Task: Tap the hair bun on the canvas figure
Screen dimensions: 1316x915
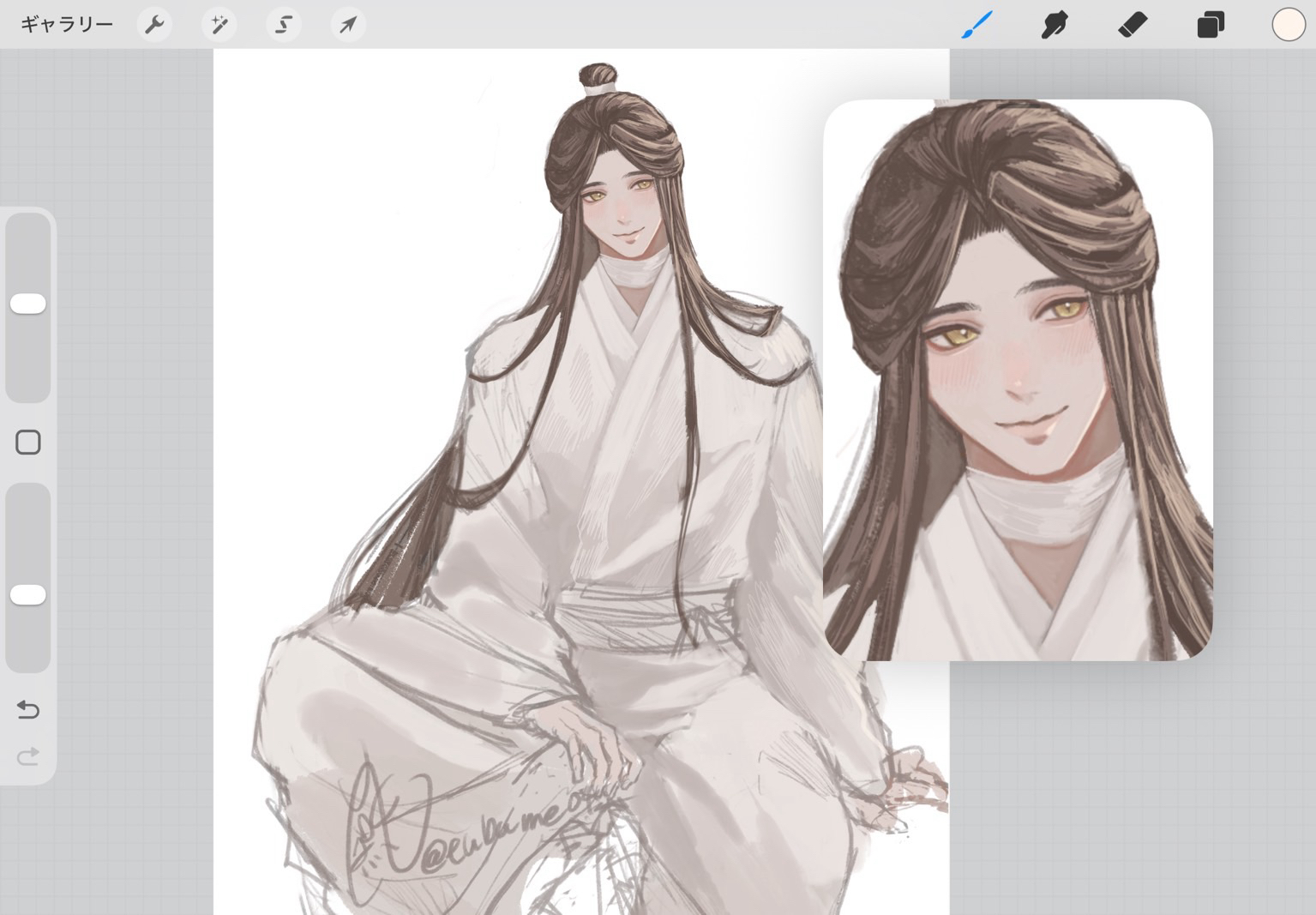Action: pos(598,77)
